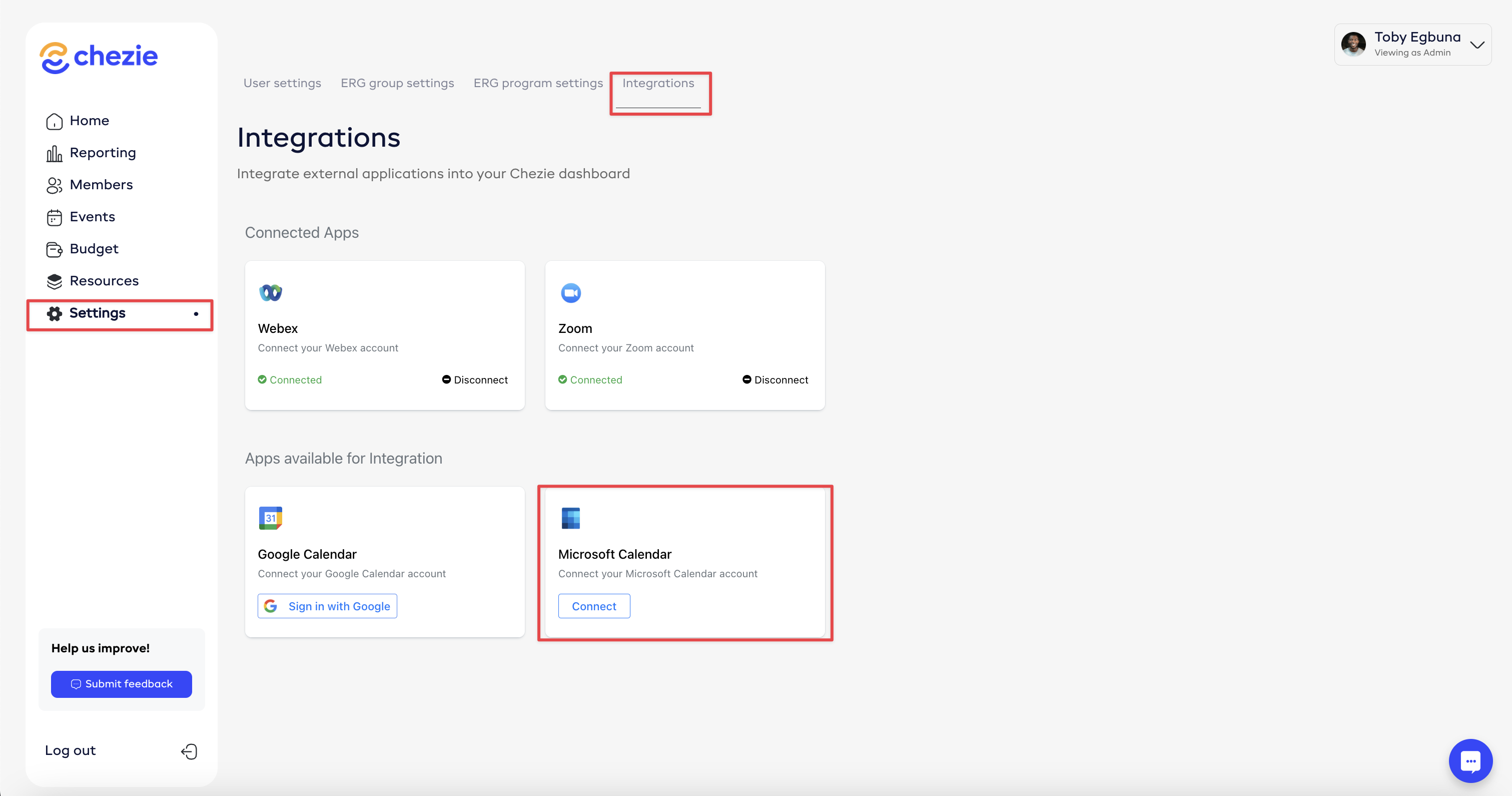
Task: Connect the Microsoft Calendar account
Action: tap(594, 606)
